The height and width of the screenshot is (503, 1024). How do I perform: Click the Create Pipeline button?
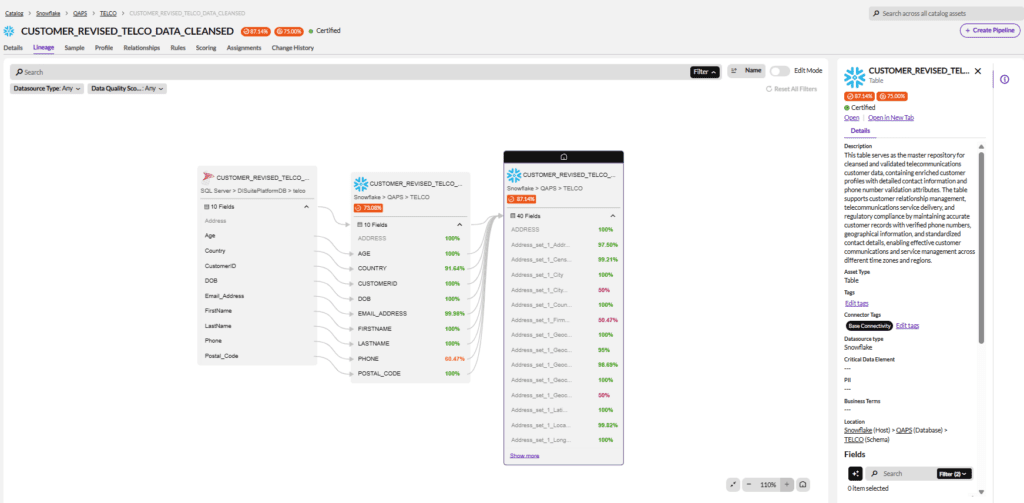coord(989,31)
